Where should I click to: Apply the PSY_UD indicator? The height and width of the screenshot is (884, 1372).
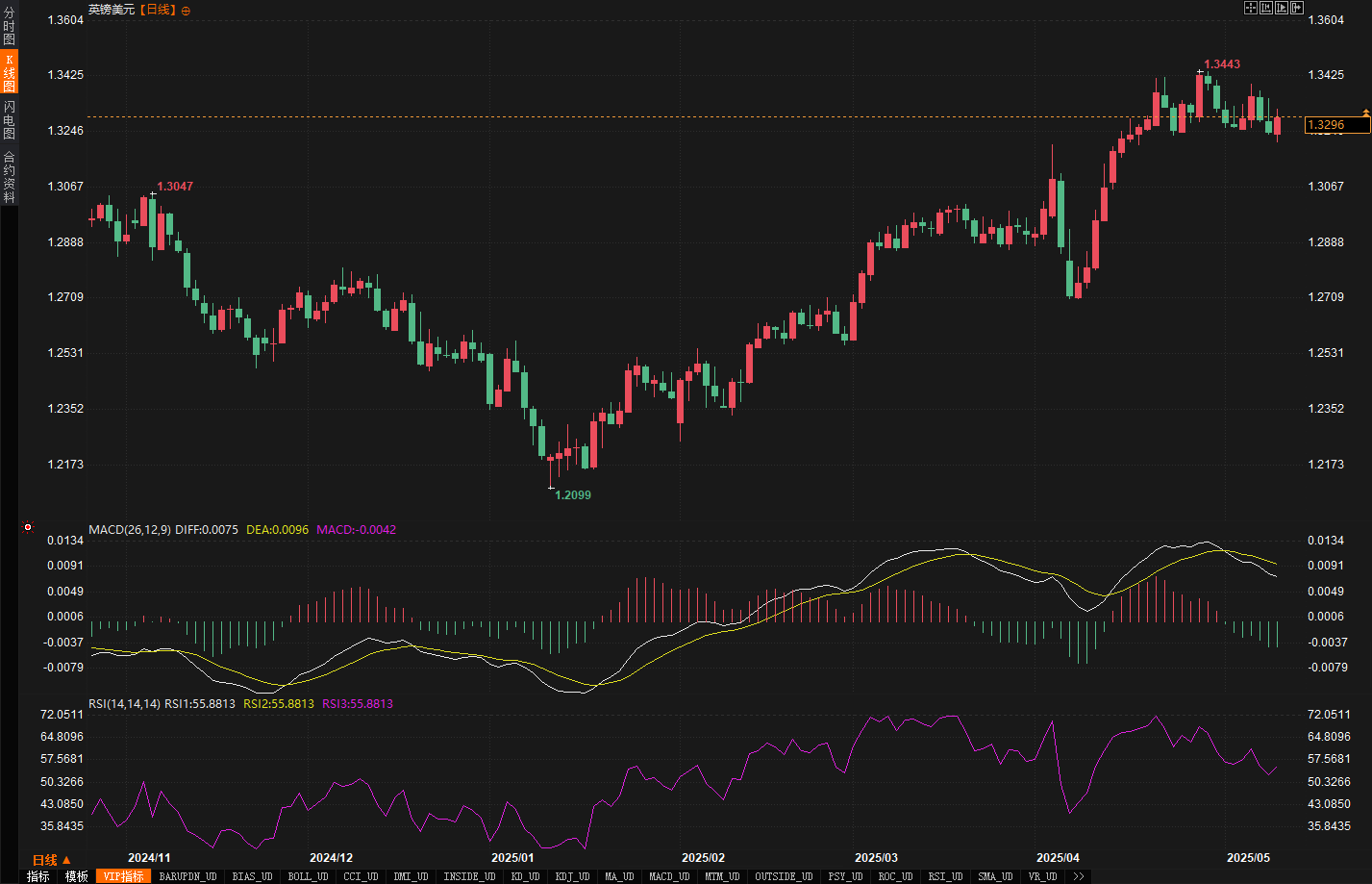coord(845,876)
